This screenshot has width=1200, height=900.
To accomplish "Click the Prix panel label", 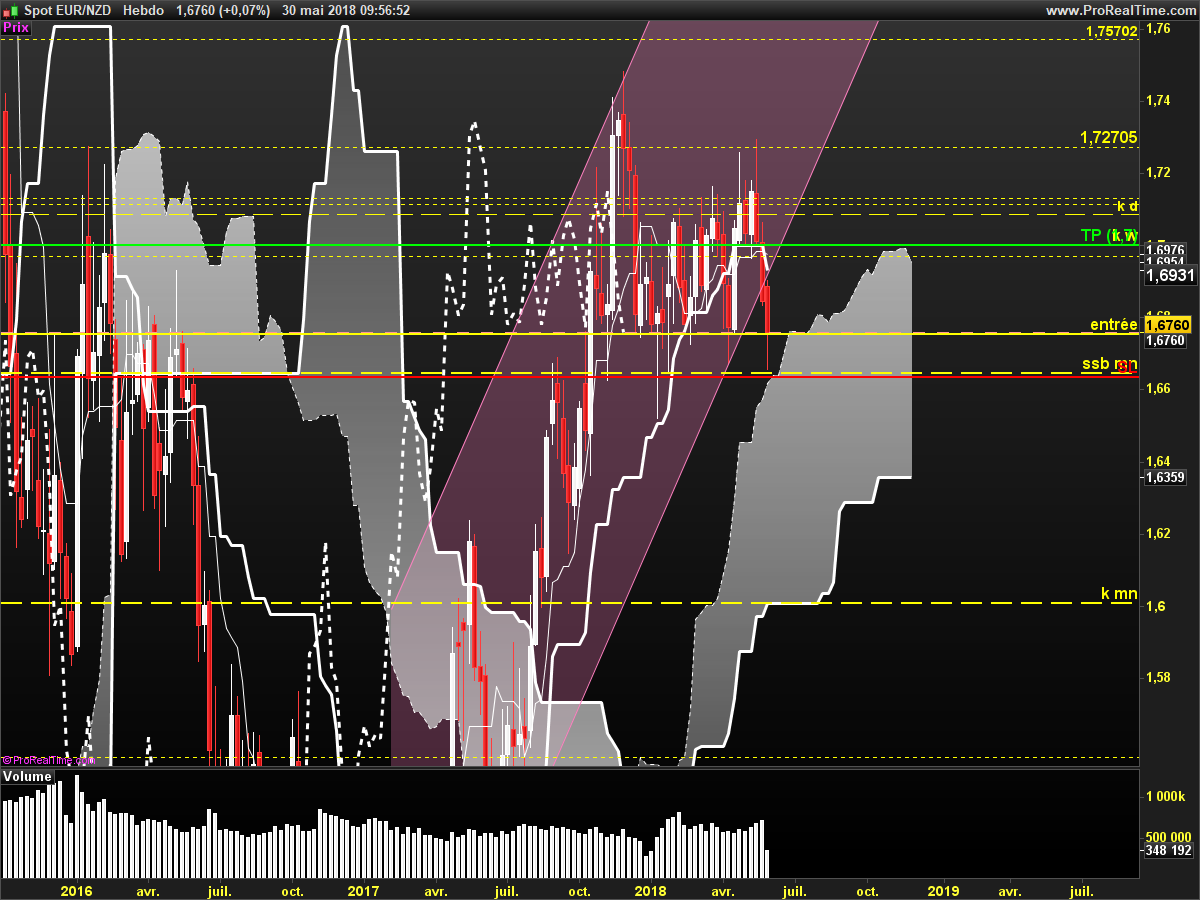I will pos(16,28).
